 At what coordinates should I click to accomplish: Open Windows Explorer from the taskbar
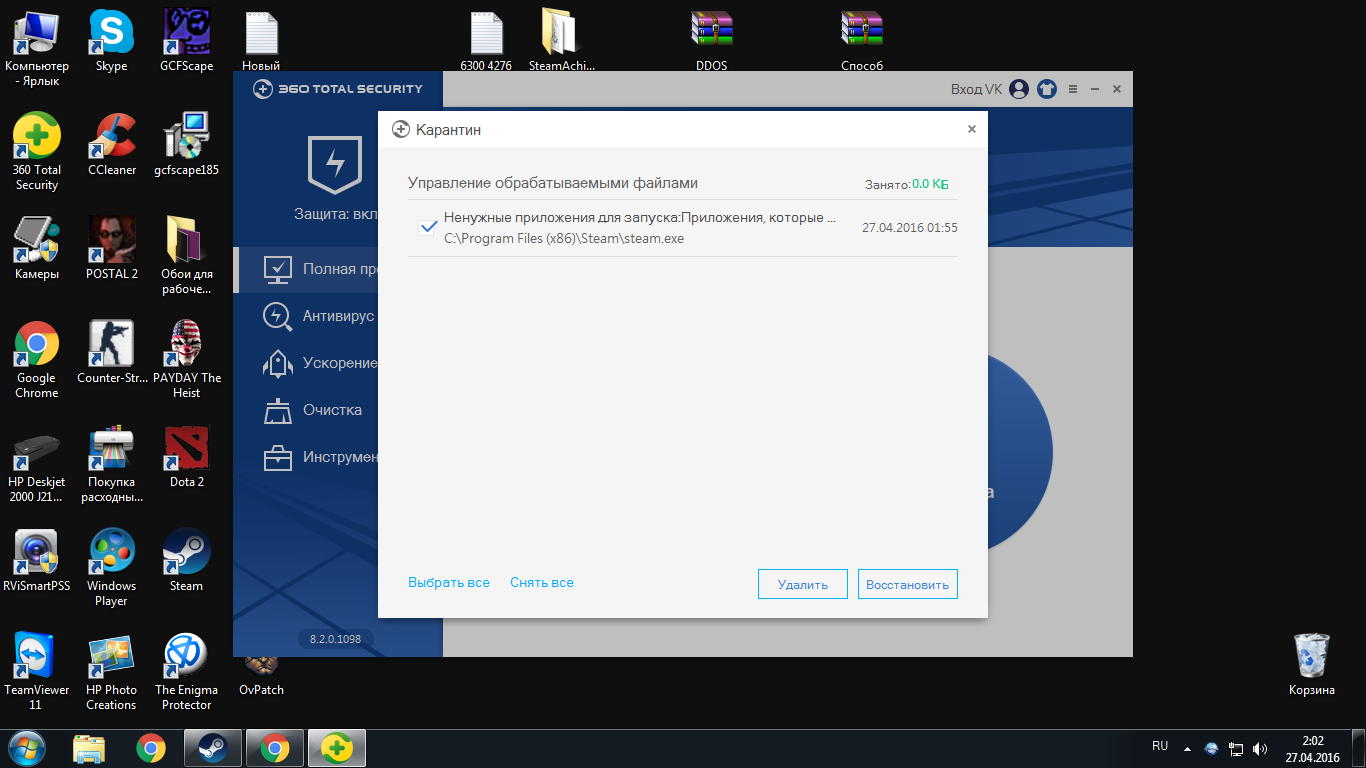(x=89, y=748)
